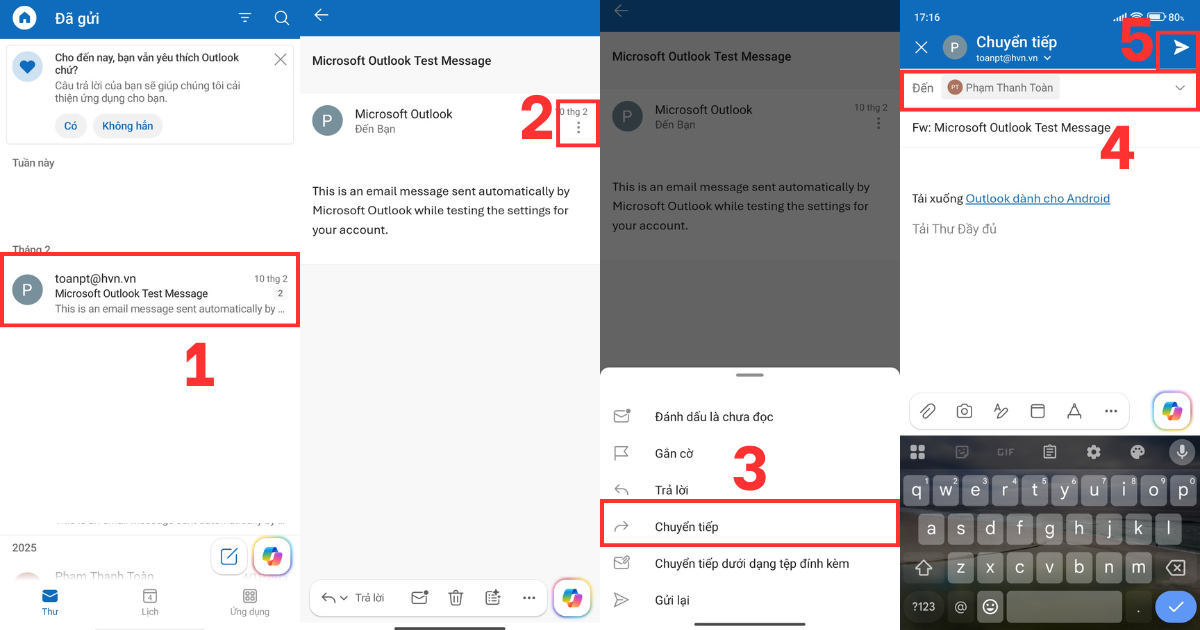Open the keyboard clipboard icon
Screen dimensions: 1200x630
(1050, 452)
